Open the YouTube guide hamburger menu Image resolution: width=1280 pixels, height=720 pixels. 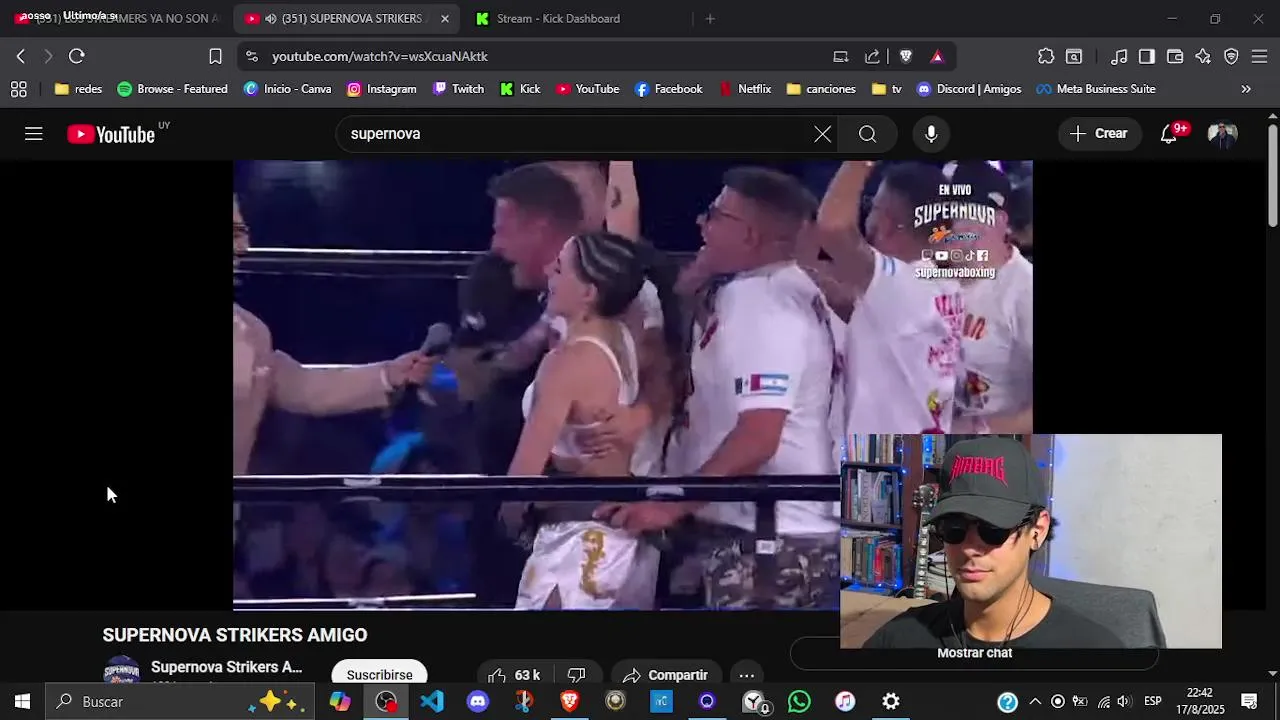click(34, 134)
